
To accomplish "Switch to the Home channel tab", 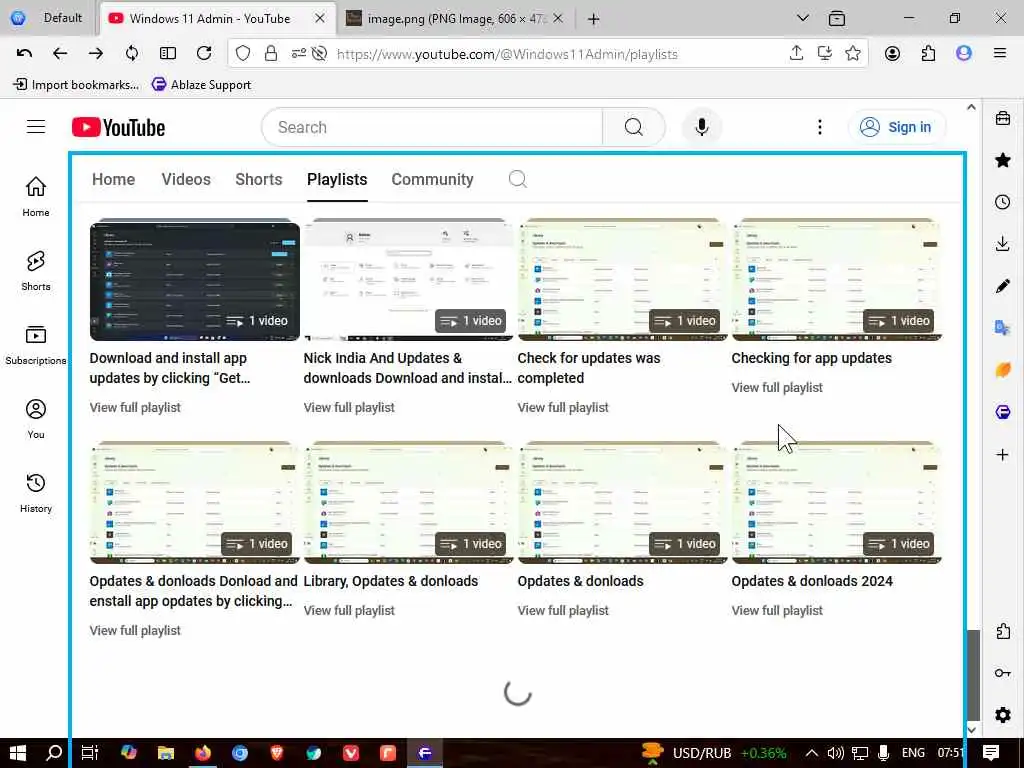I will [x=114, y=180].
